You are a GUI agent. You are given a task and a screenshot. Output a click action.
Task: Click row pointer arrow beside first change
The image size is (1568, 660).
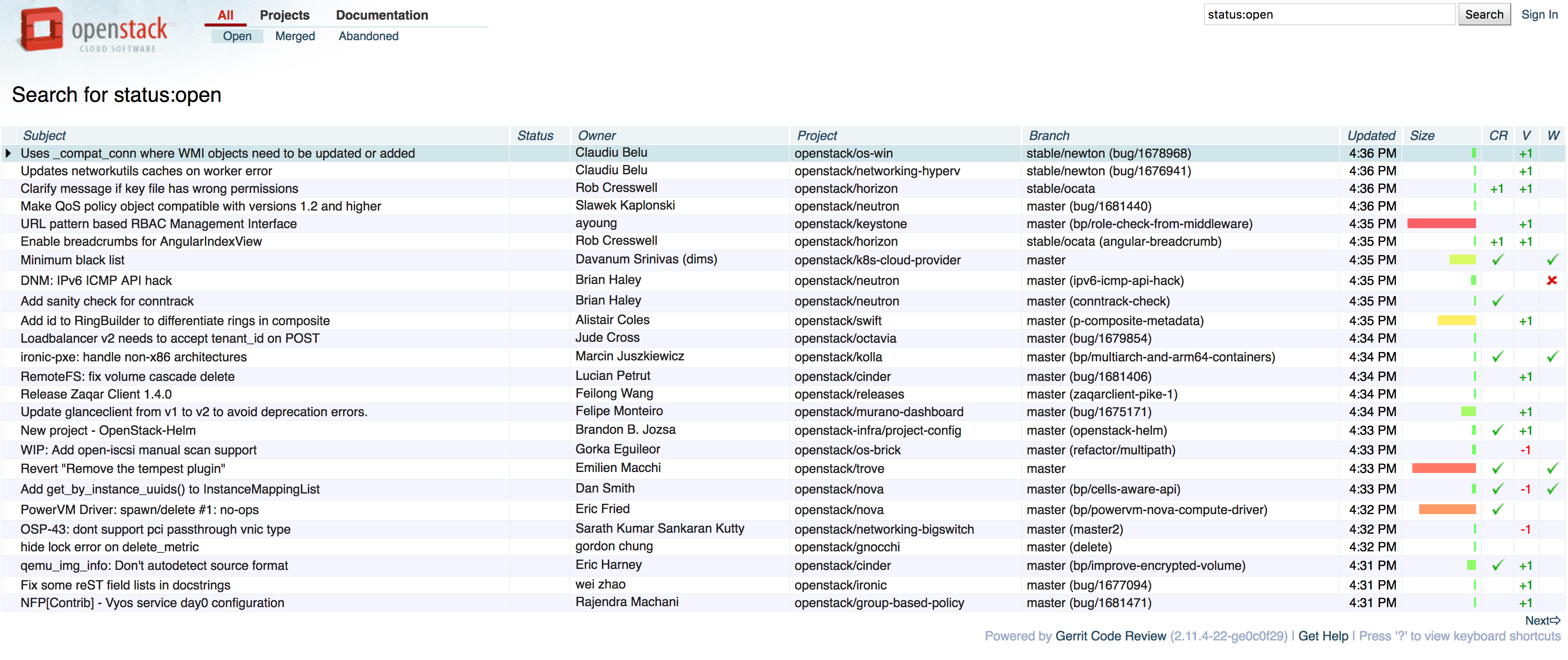point(8,153)
